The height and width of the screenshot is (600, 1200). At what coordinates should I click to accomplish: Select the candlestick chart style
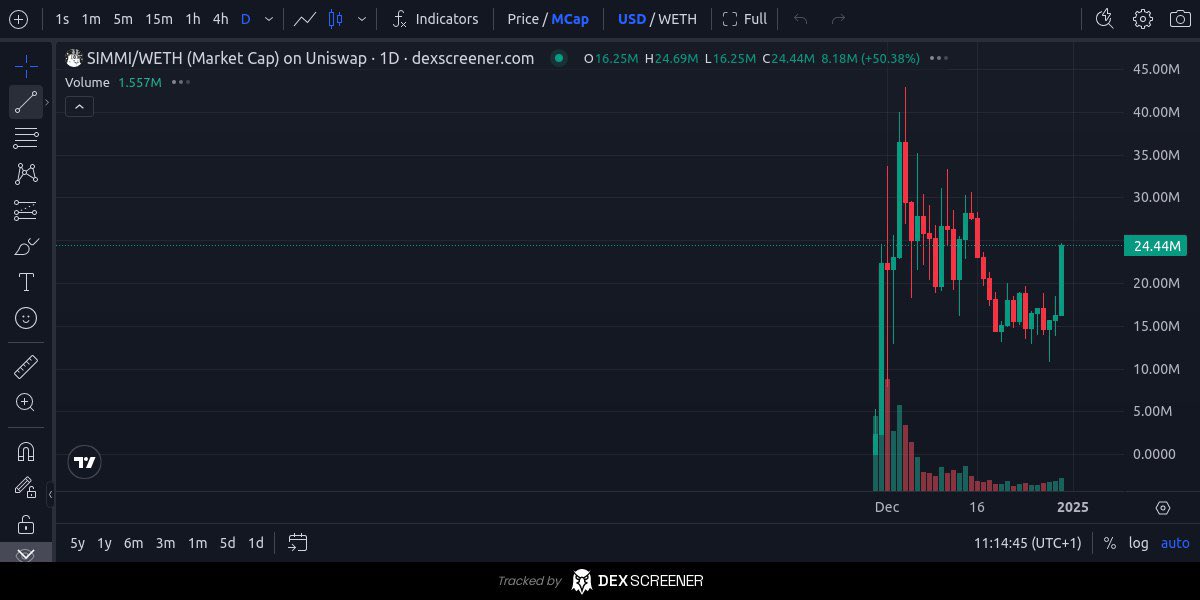(336, 19)
